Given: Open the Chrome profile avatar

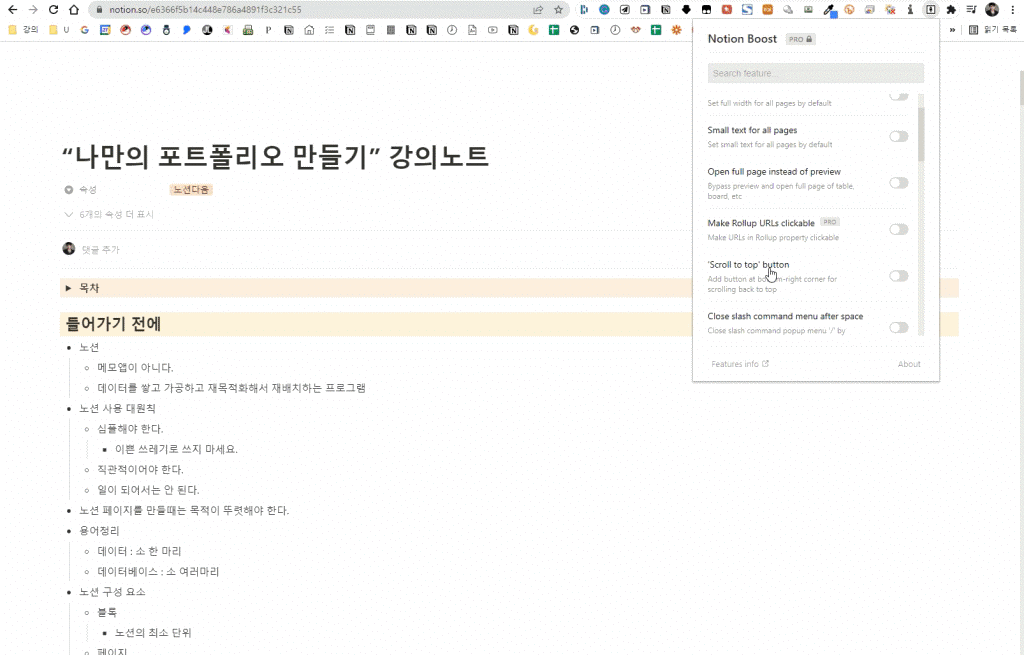Looking at the screenshot, I should click(x=992, y=10).
